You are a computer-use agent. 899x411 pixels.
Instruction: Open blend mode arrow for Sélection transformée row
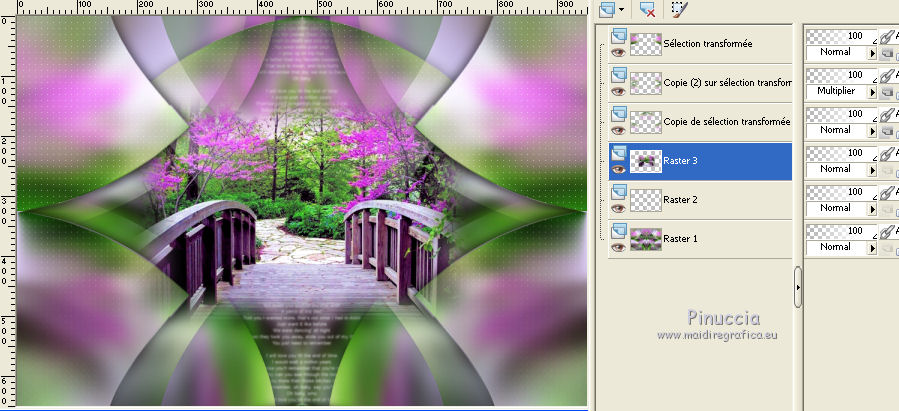[873, 53]
